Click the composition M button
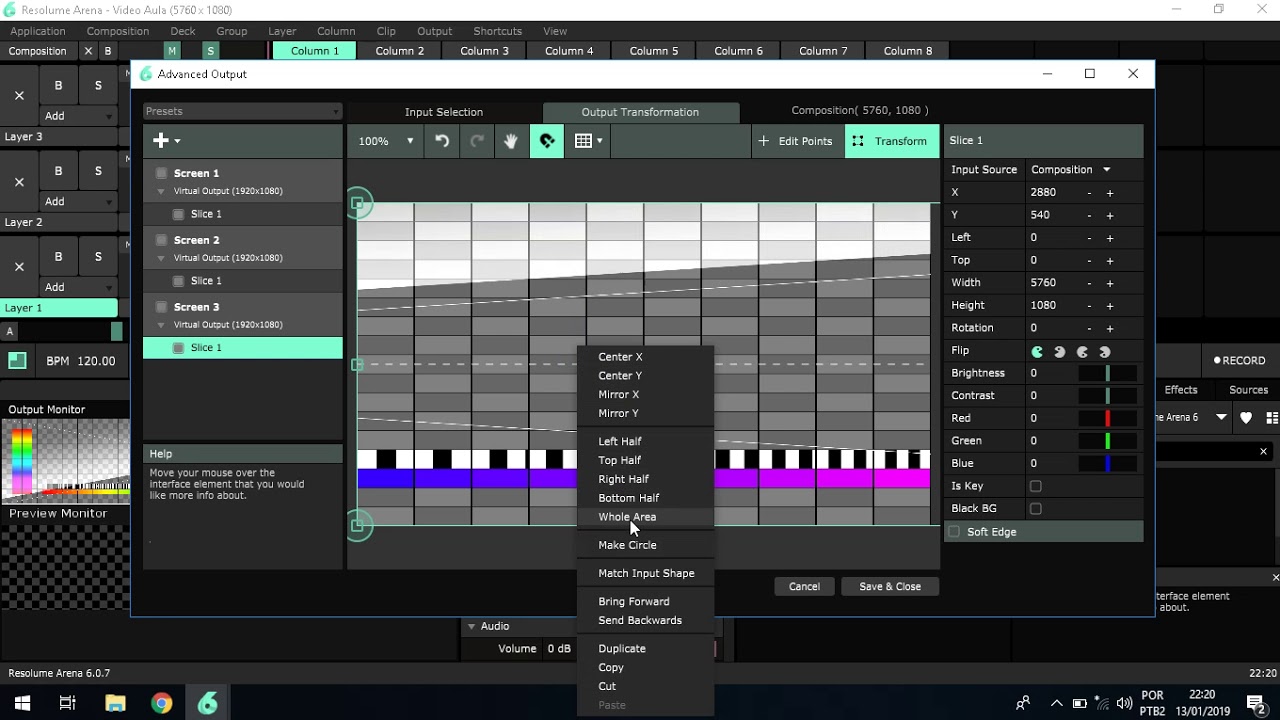1280x720 pixels. (172, 51)
